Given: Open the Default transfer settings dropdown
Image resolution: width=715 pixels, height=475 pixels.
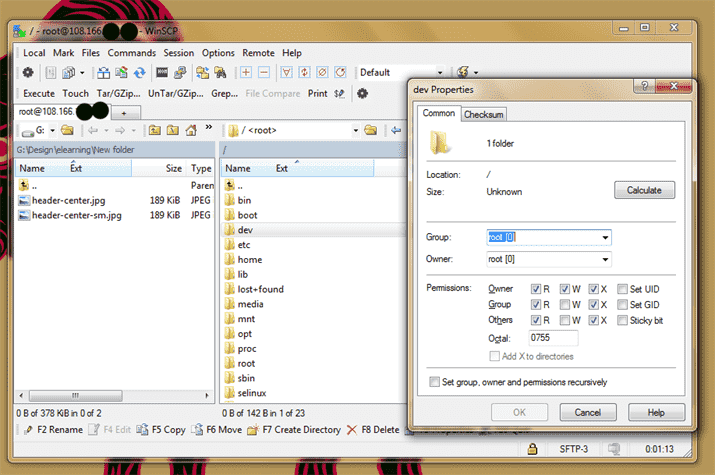Looking at the screenshot, I should tap(440, 72).
